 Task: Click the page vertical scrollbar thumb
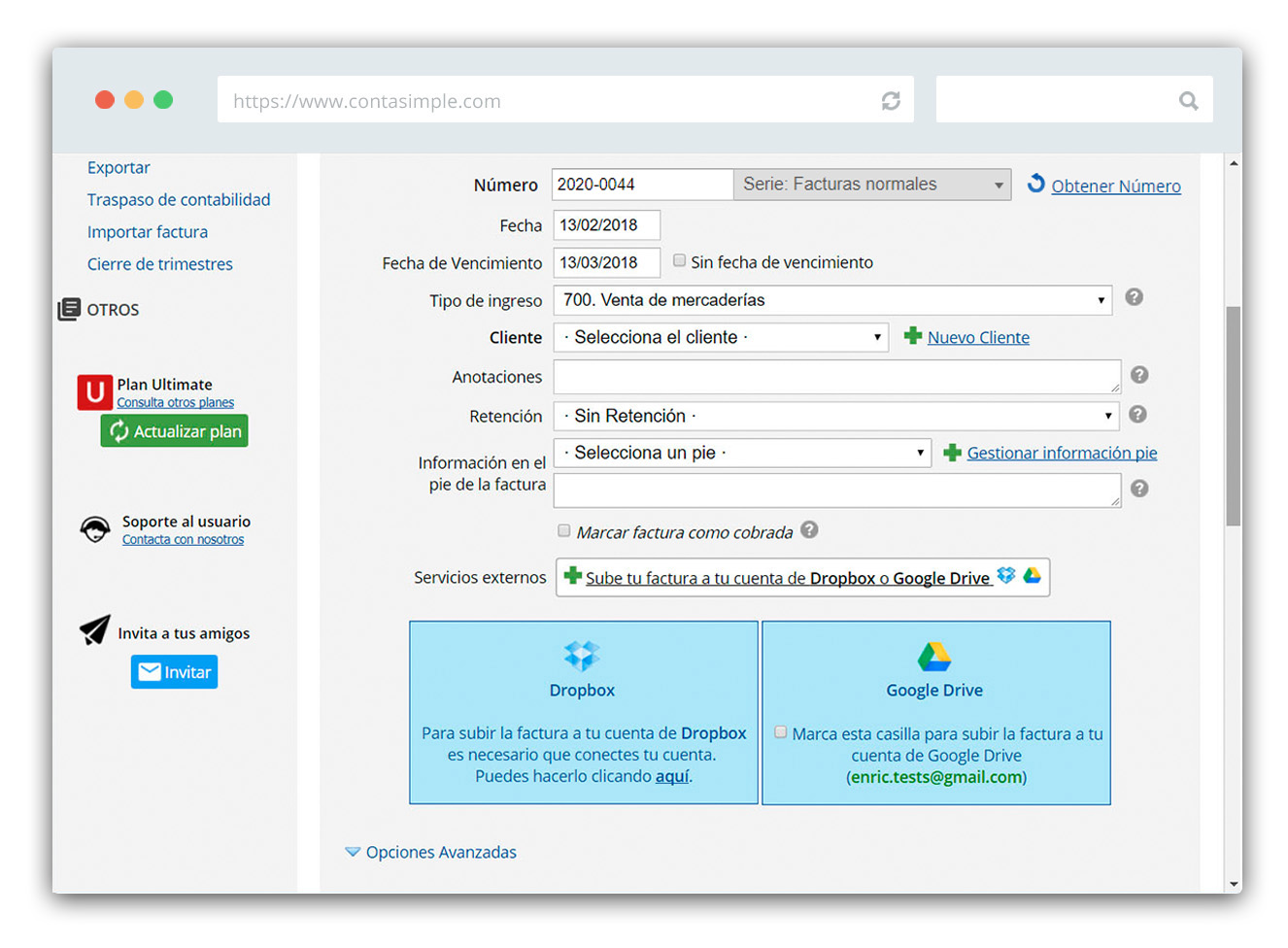click(x=1234, y=416)
